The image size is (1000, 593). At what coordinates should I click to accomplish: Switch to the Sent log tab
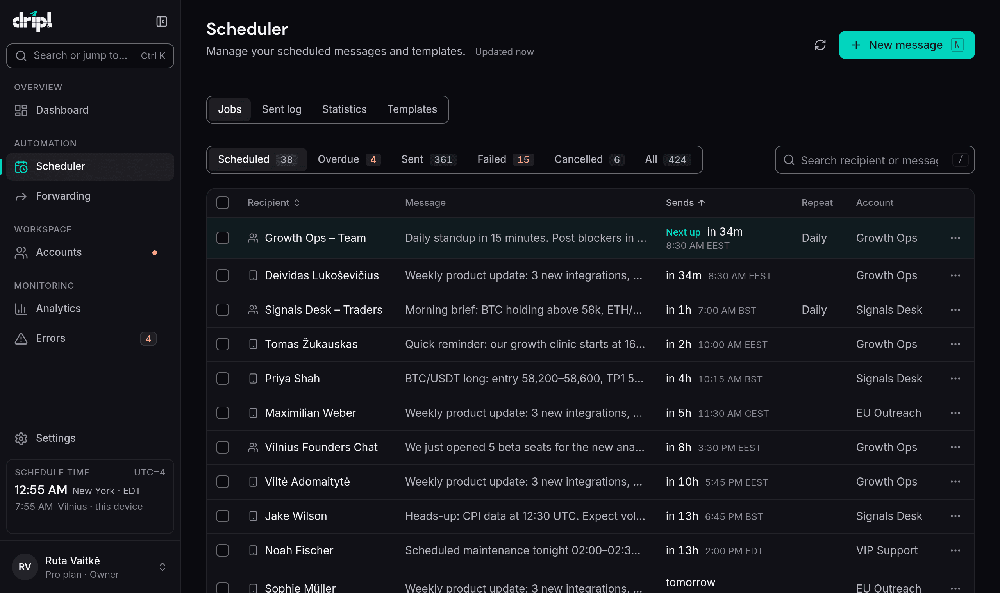tap(282, 110)
